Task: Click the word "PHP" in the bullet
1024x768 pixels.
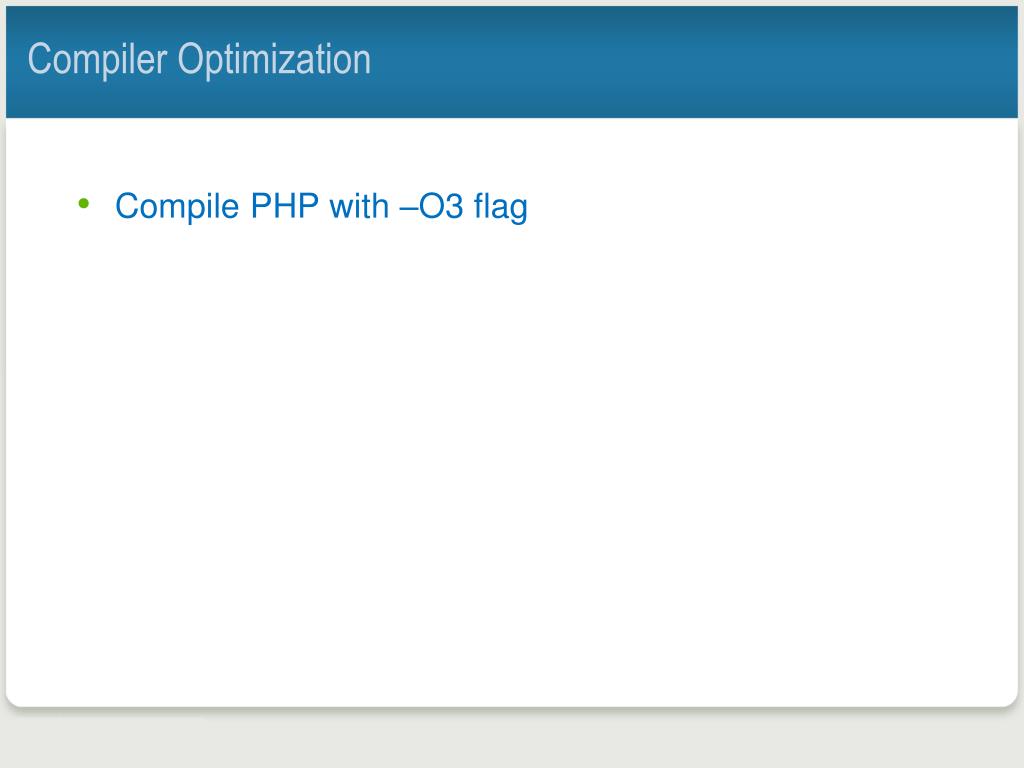Action: coord(285,206)
